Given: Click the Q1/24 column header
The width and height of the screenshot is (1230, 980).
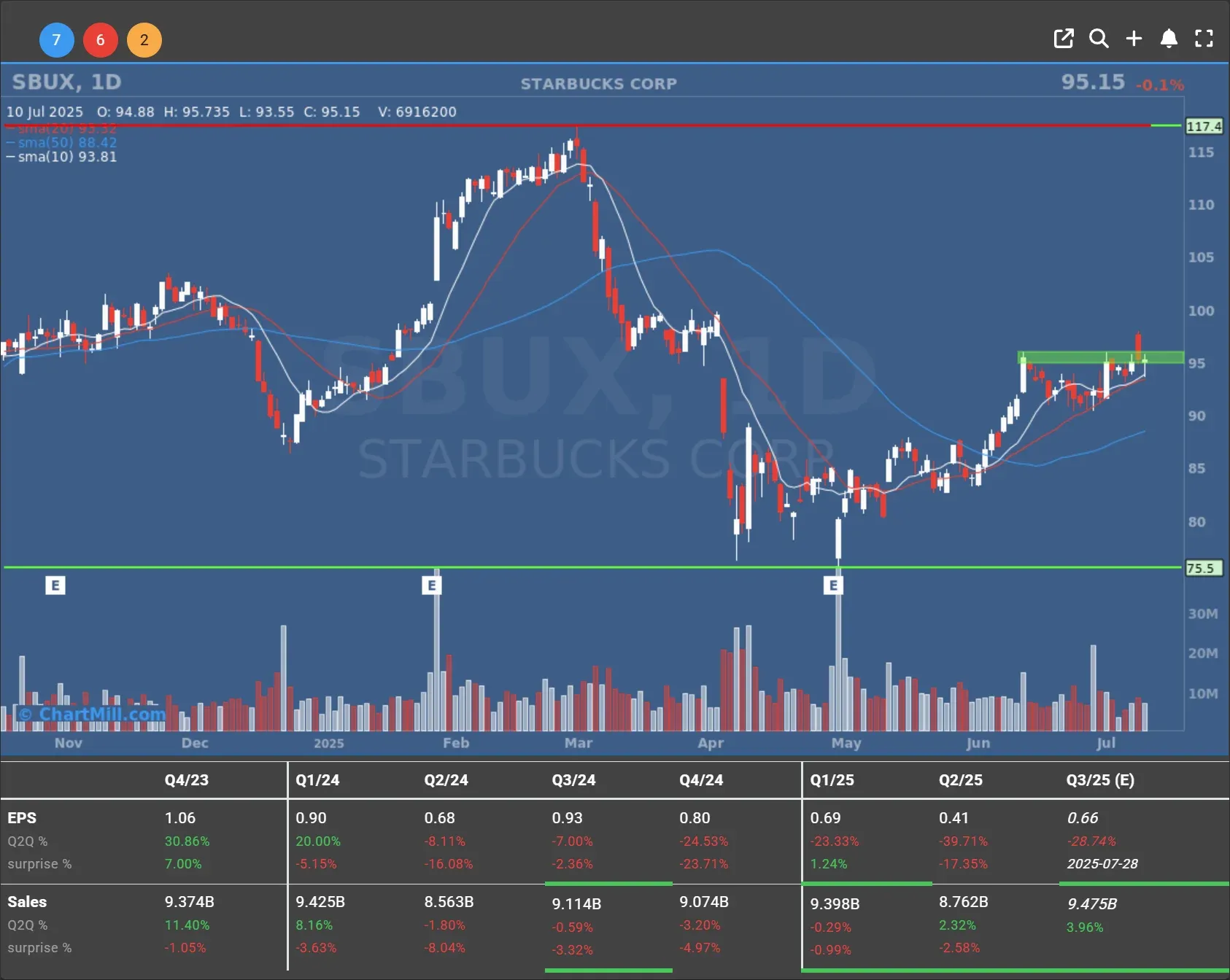Looking at the screenshot, I should point(317,779).
